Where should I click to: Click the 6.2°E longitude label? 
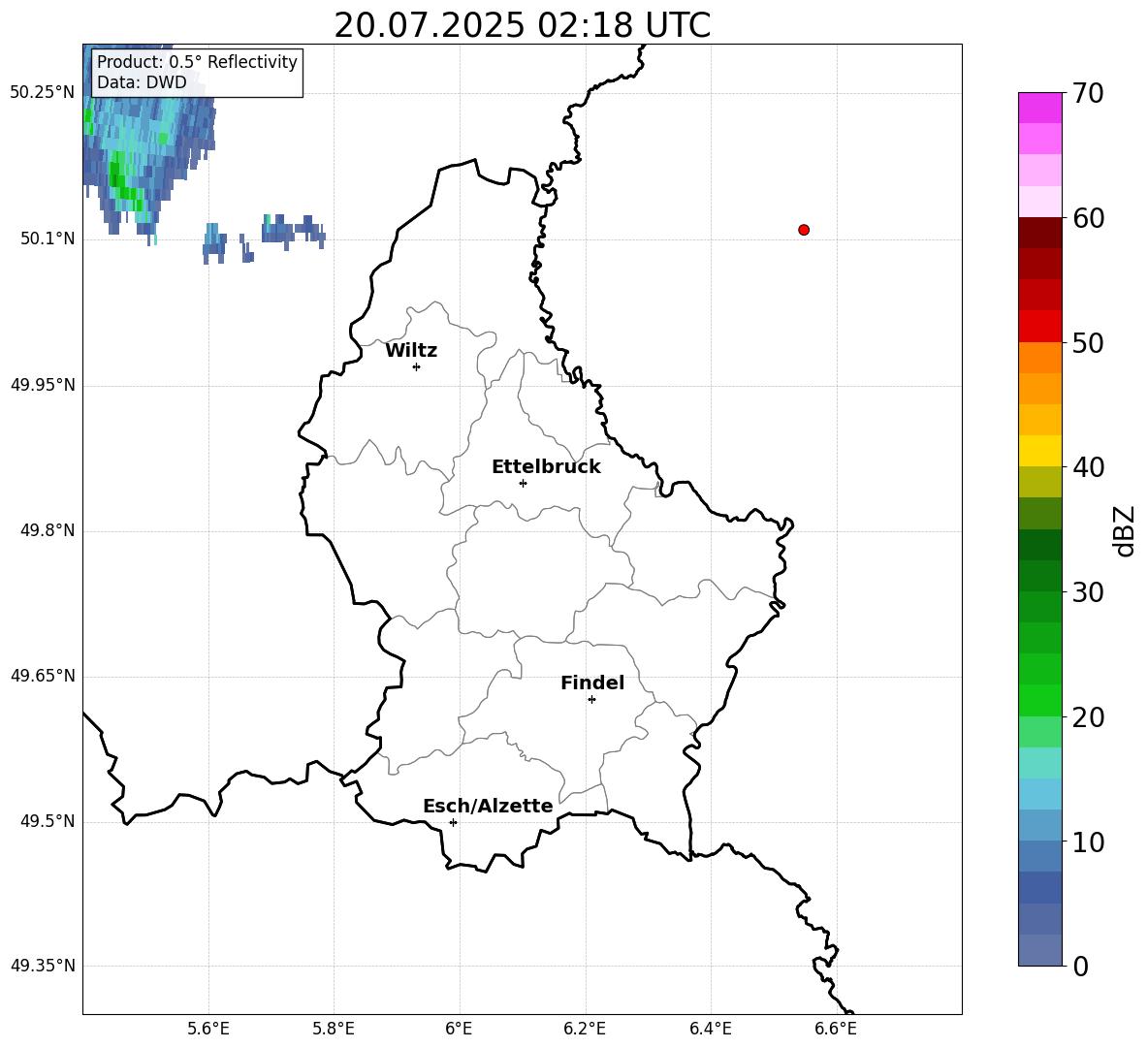click(x=585, y=1030)
